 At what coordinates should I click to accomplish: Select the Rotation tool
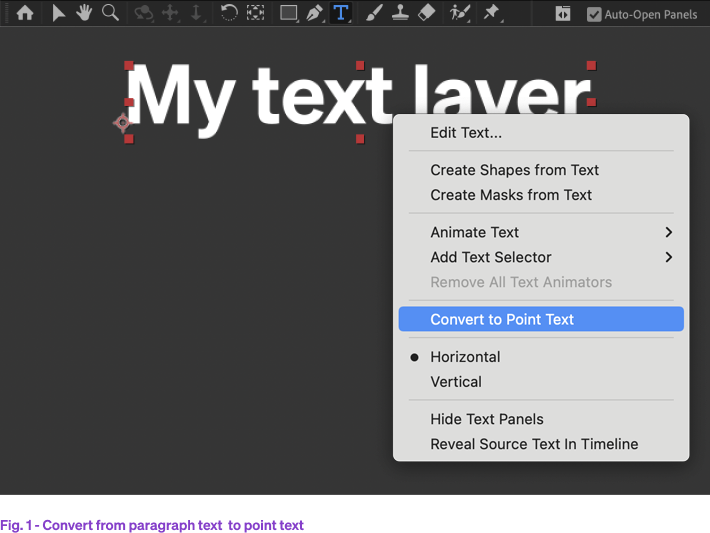229,13
